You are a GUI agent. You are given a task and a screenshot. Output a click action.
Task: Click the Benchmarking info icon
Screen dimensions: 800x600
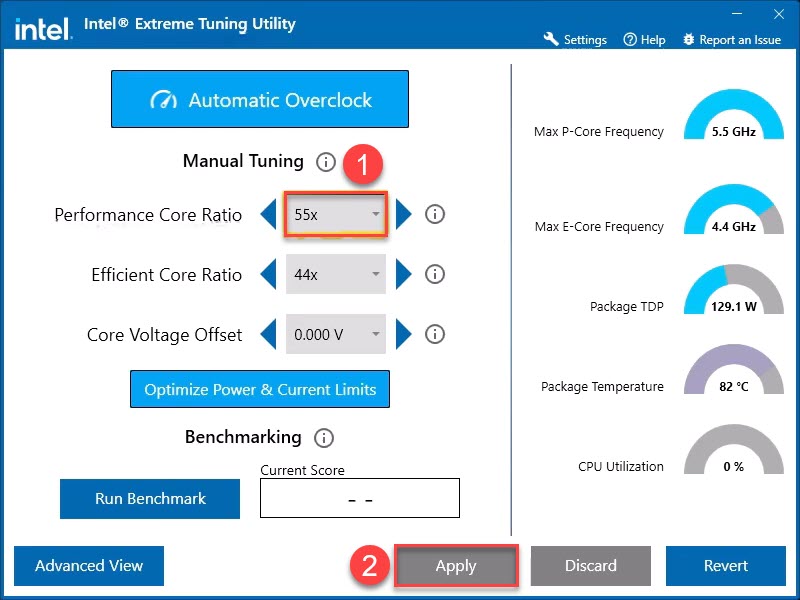click(323, 438)
